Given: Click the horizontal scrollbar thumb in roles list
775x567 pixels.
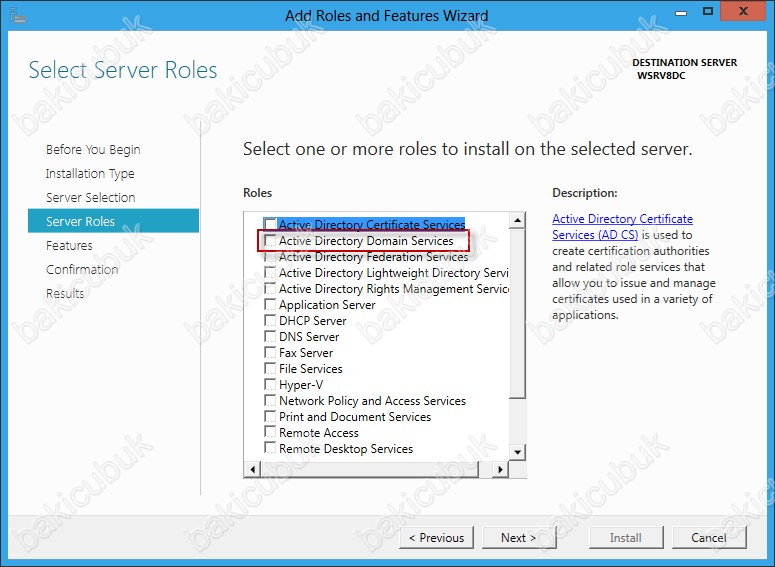Looking at the screenshot, I should (x=370, y=469).
